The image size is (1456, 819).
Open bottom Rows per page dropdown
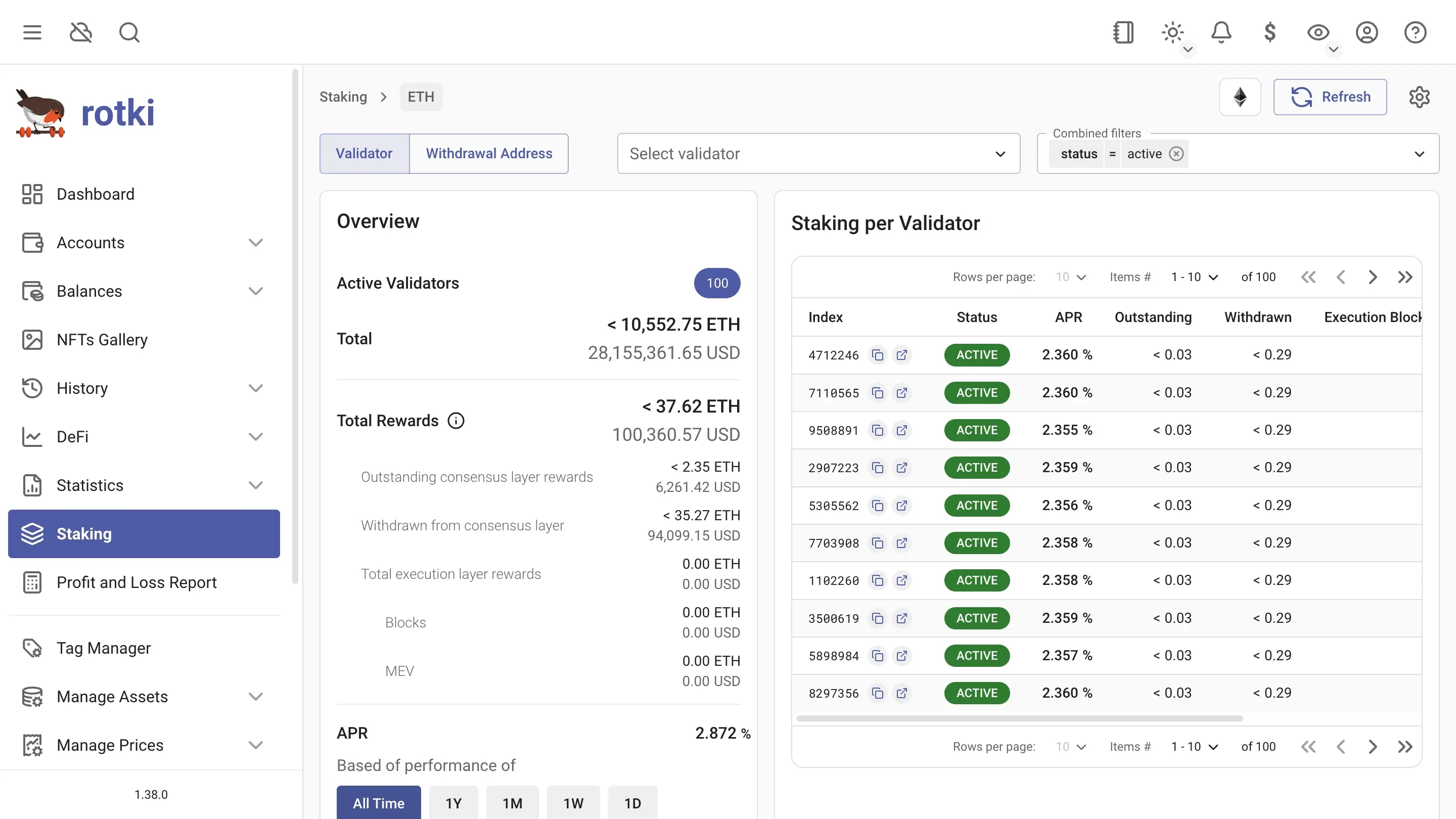click(x=1071, y=747)
